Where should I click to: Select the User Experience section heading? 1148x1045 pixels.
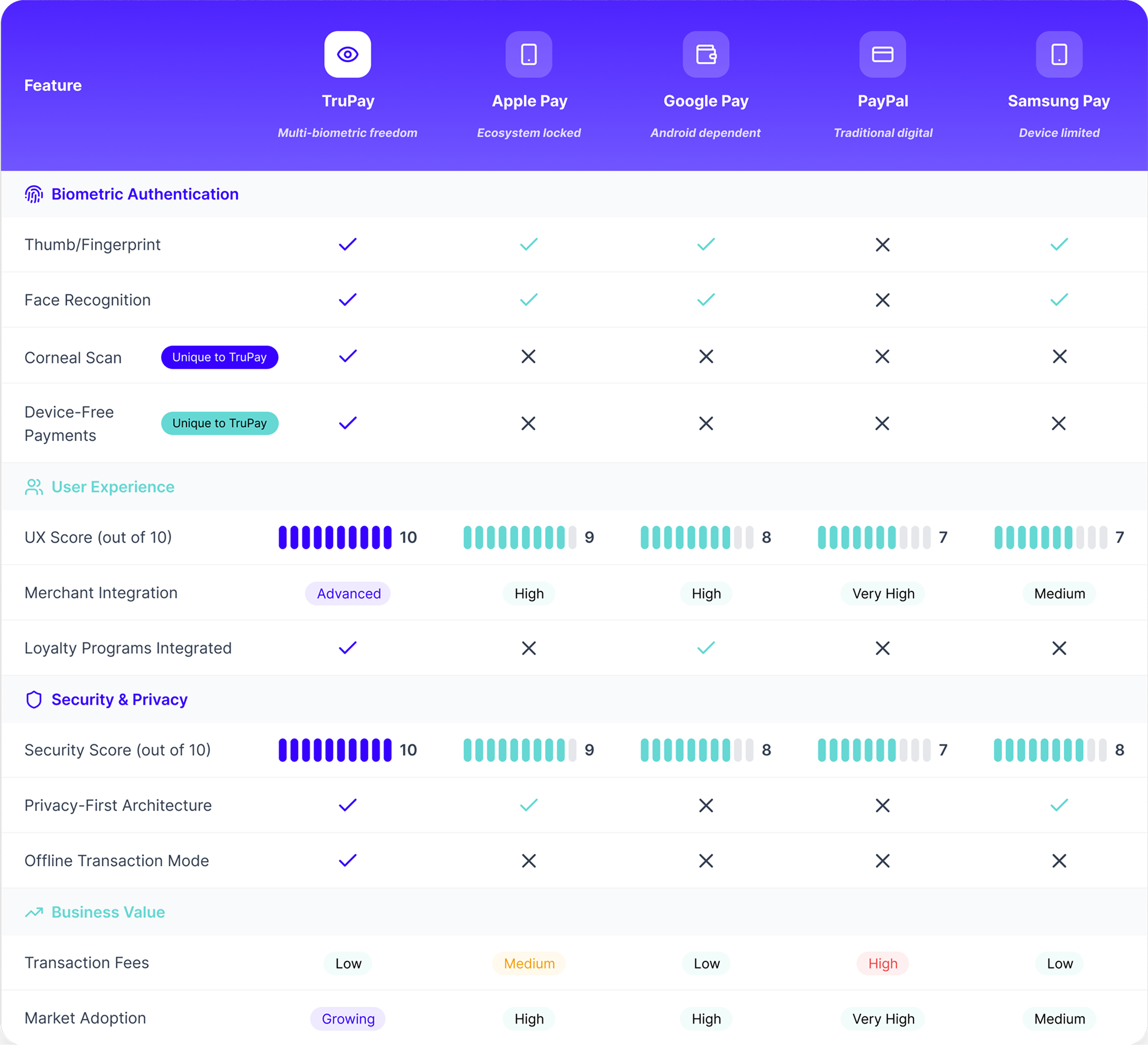tap(113, 487)
